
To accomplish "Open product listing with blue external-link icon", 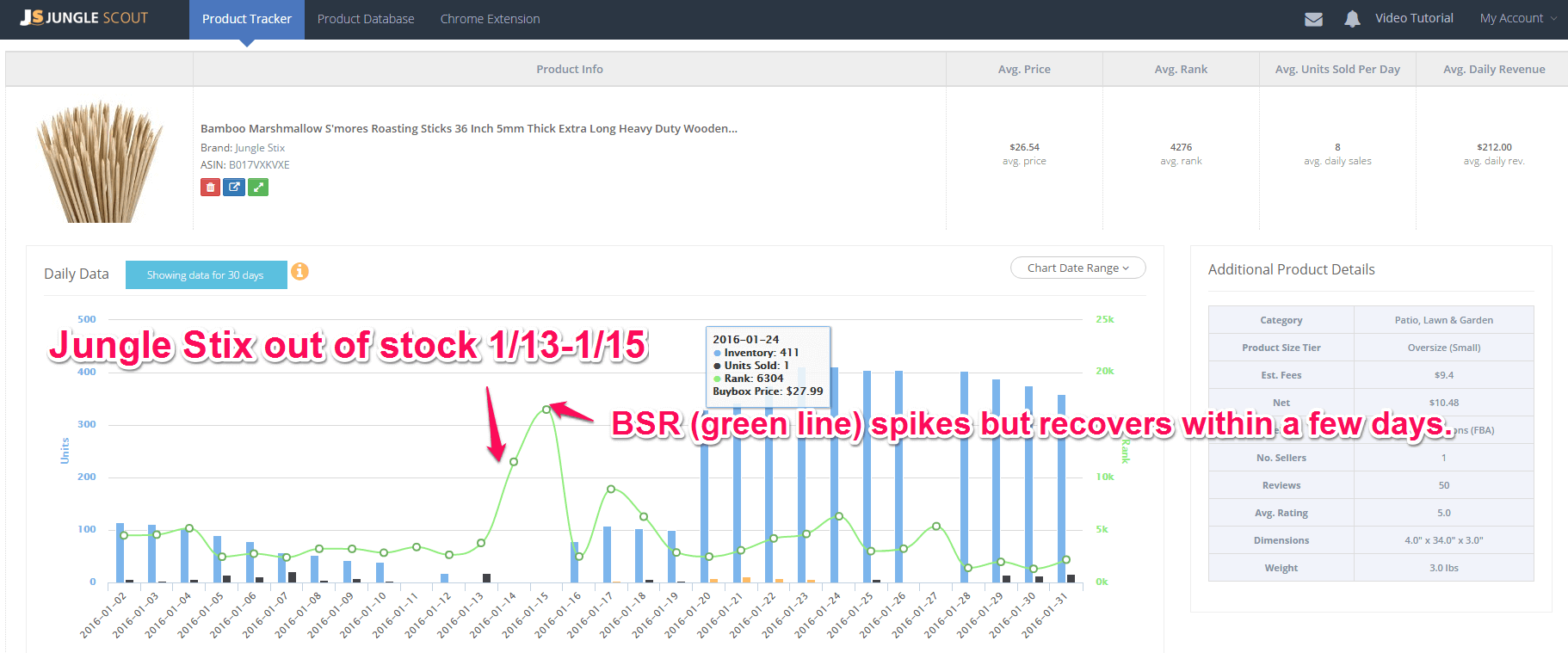I will (234, 187).
